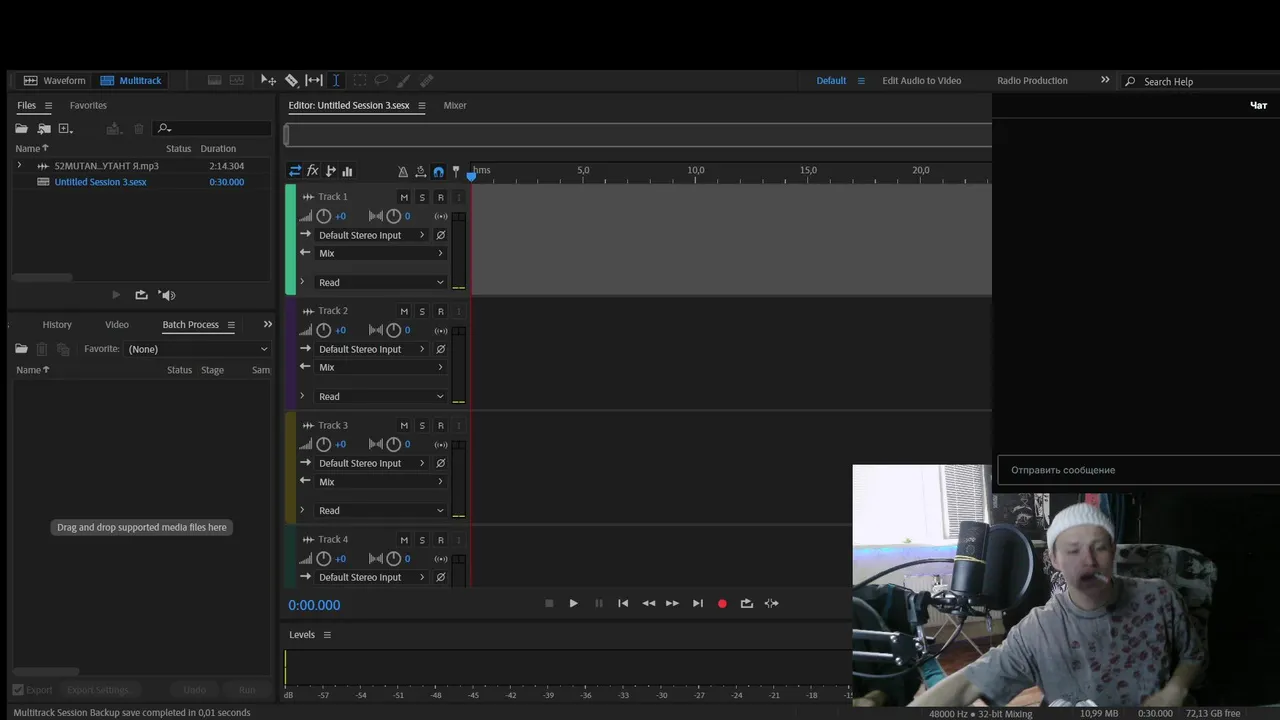Show the track Sends view
The height and width of the screenshot is (720, 1280).
331,171
